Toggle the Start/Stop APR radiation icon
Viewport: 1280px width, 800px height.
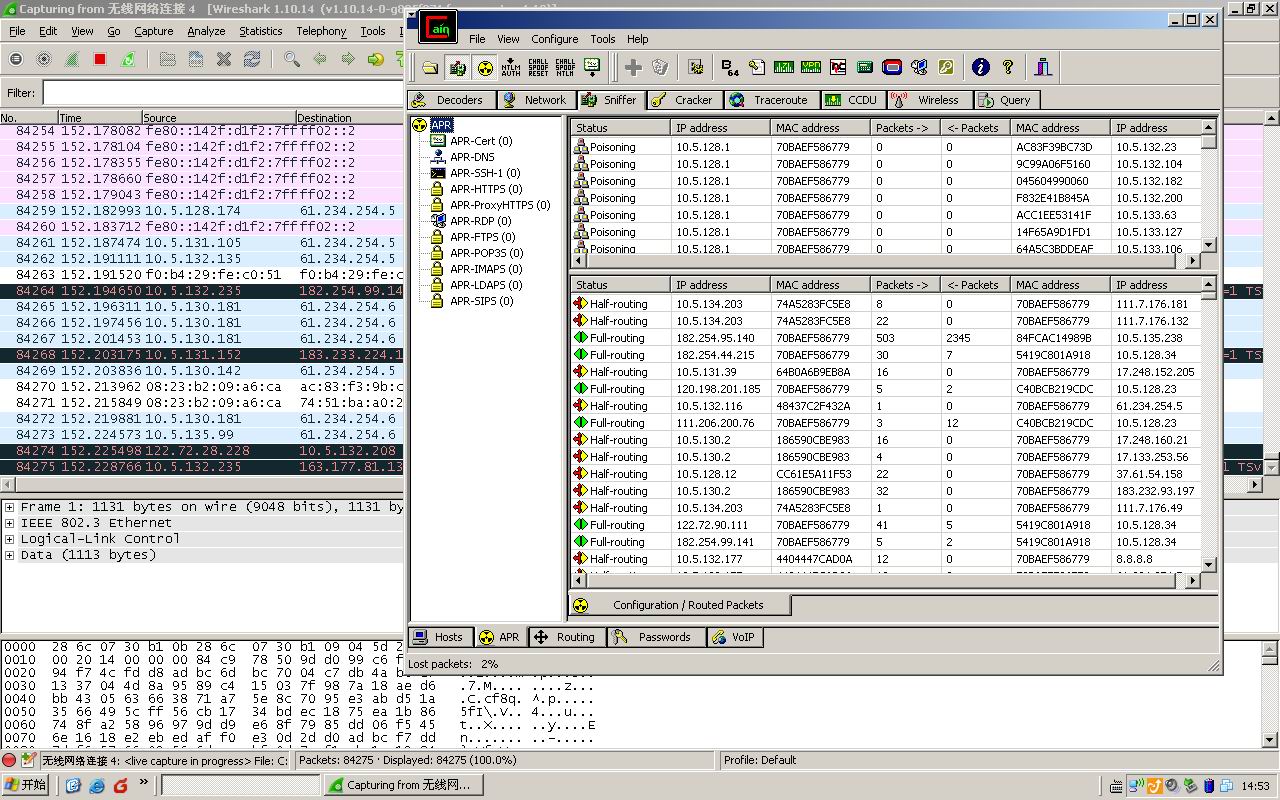tap(485, 68)
